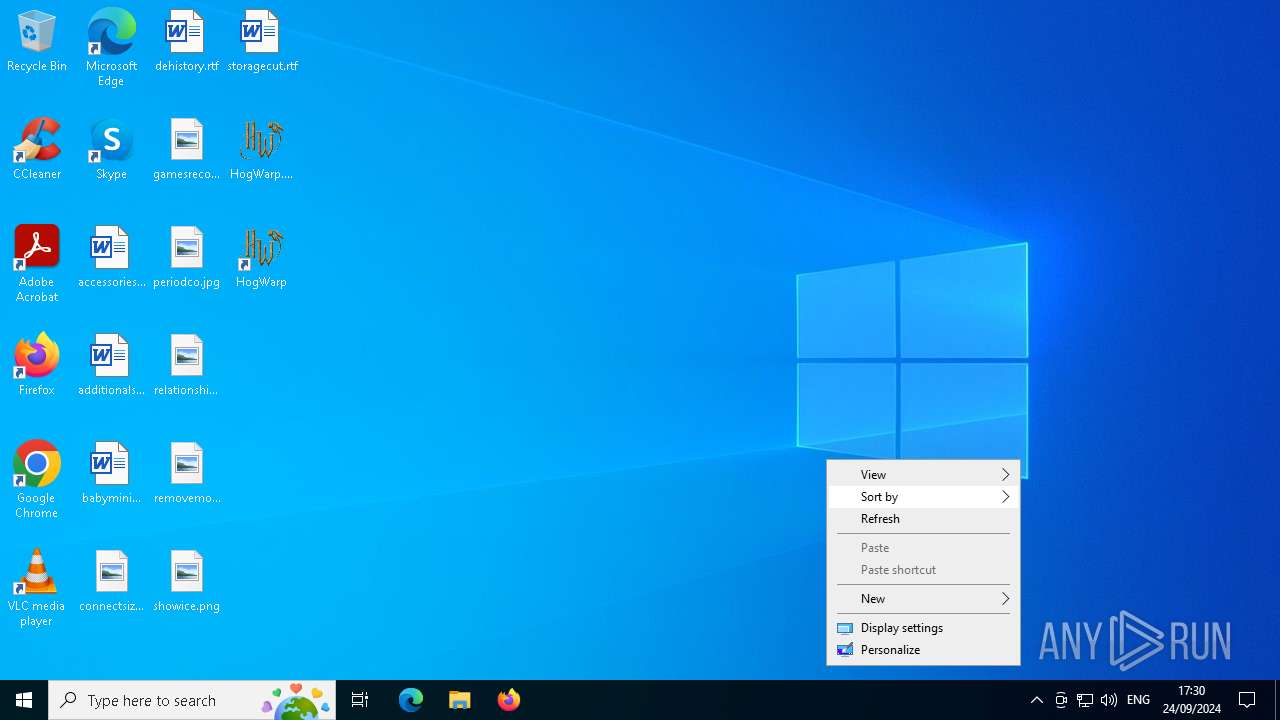Click the Show desktop strip
This screenshot has height=720, width=1280.
pyautogui.click(x=1277, y=700)
